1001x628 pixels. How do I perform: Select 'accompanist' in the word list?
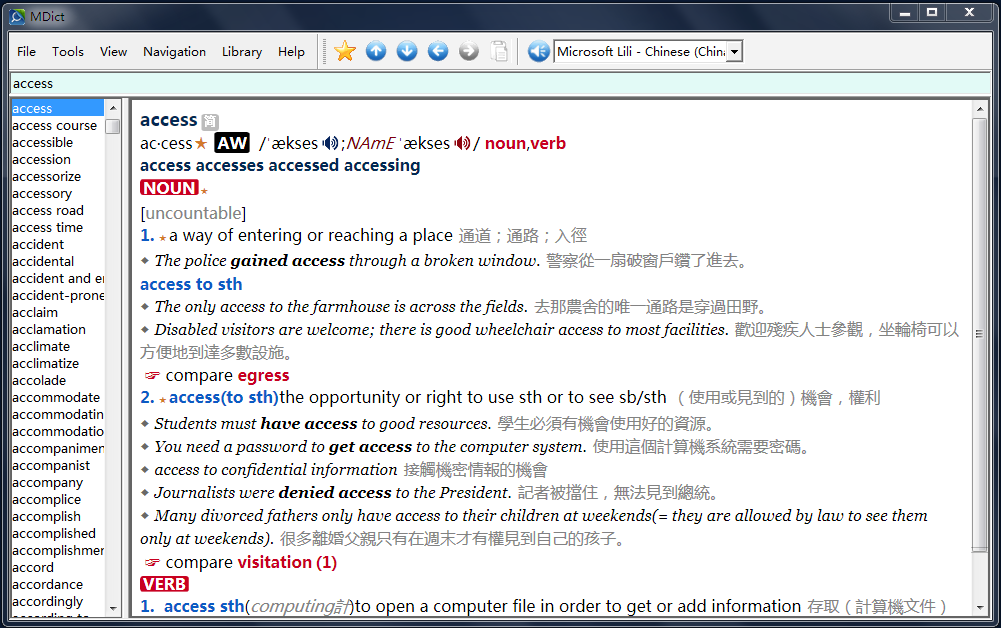tap(51, 465)
